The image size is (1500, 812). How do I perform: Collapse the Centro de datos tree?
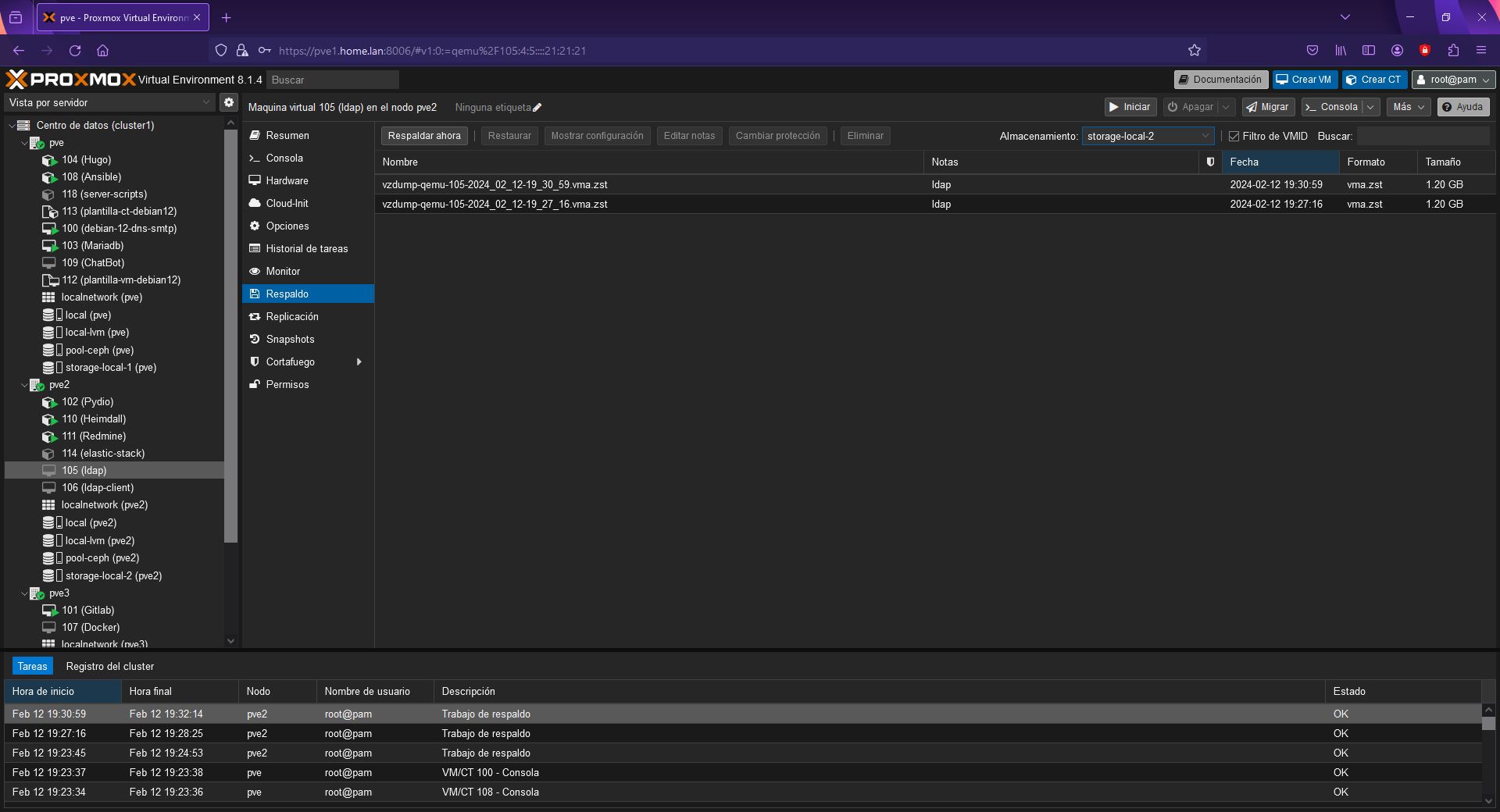pos(12,126)
